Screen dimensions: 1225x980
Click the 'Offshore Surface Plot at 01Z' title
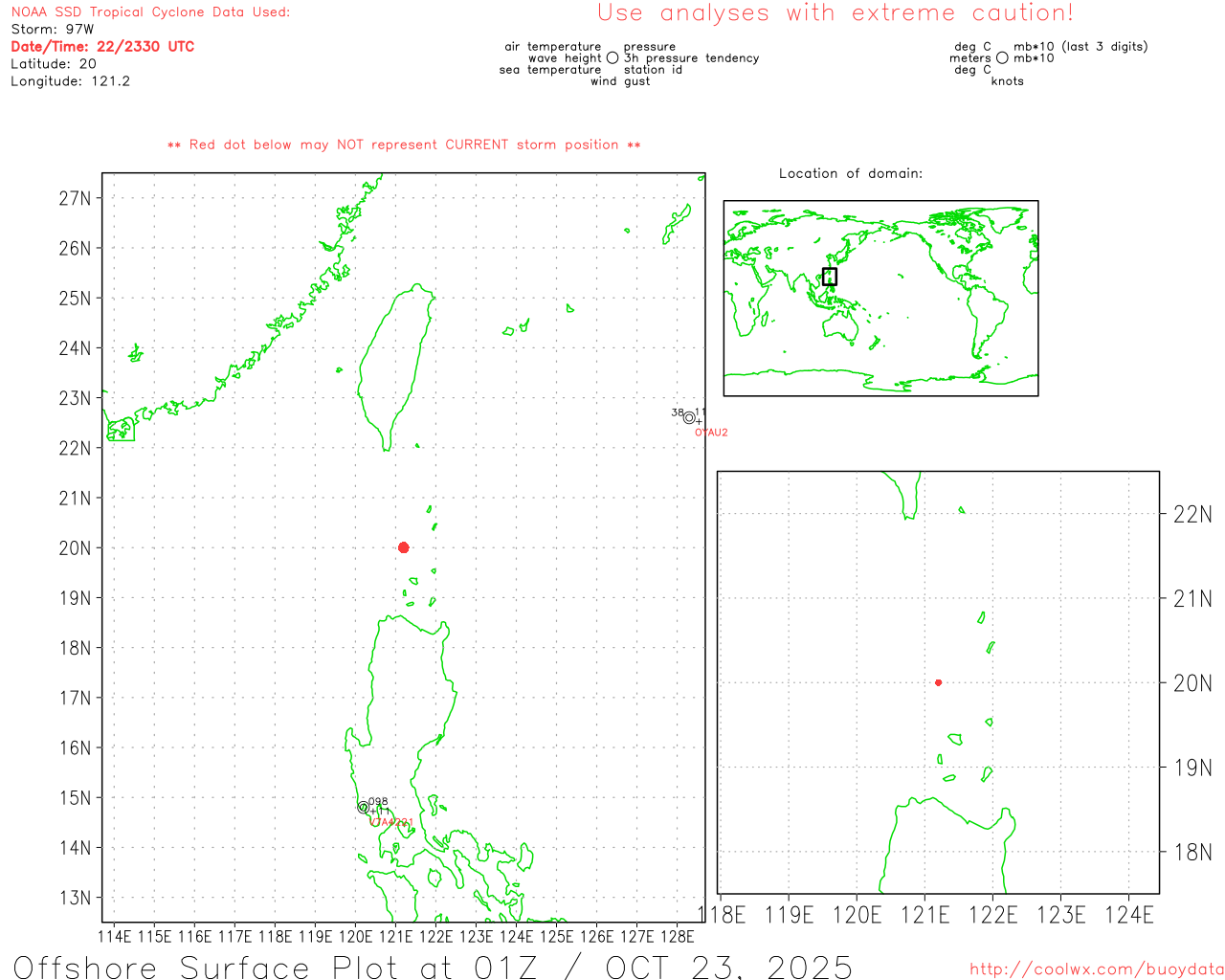433,967
